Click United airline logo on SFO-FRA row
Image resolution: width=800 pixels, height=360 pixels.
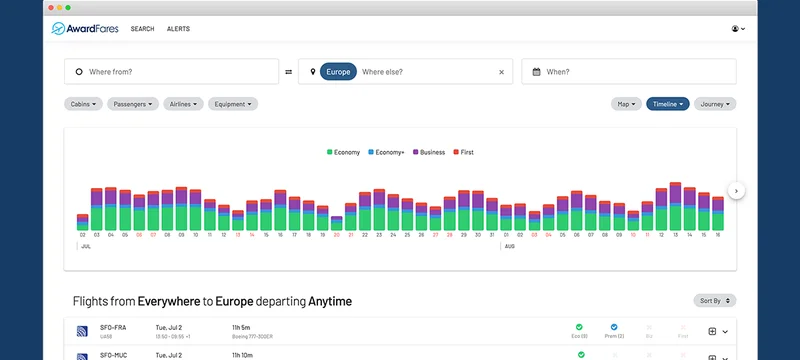pyautogui.click(x=82, y=331)
